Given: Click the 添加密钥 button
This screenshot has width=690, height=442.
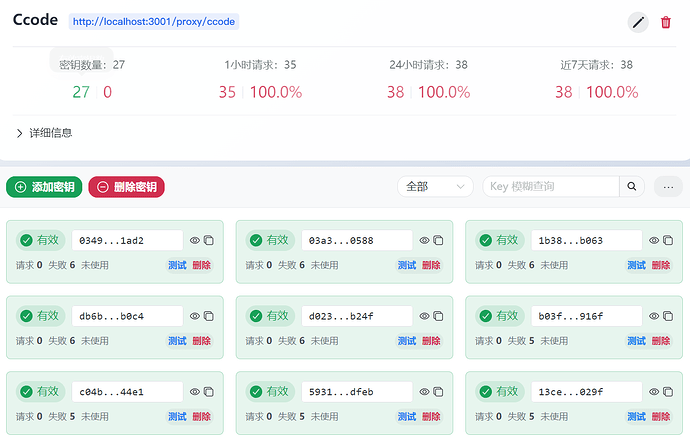Looking at the screenshot, I should [44, 187].
